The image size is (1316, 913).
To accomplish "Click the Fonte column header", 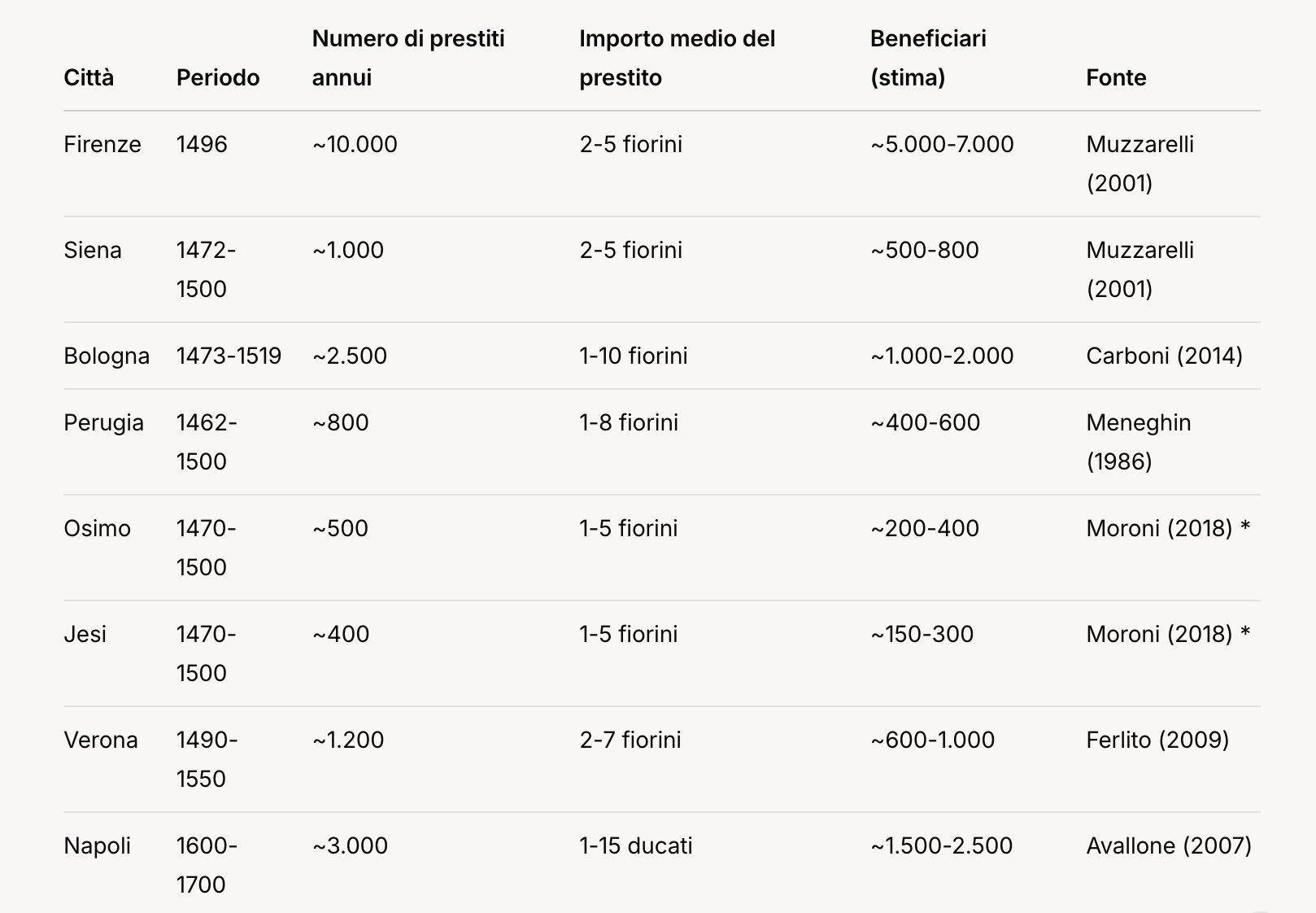I will tap(1116, 78).
